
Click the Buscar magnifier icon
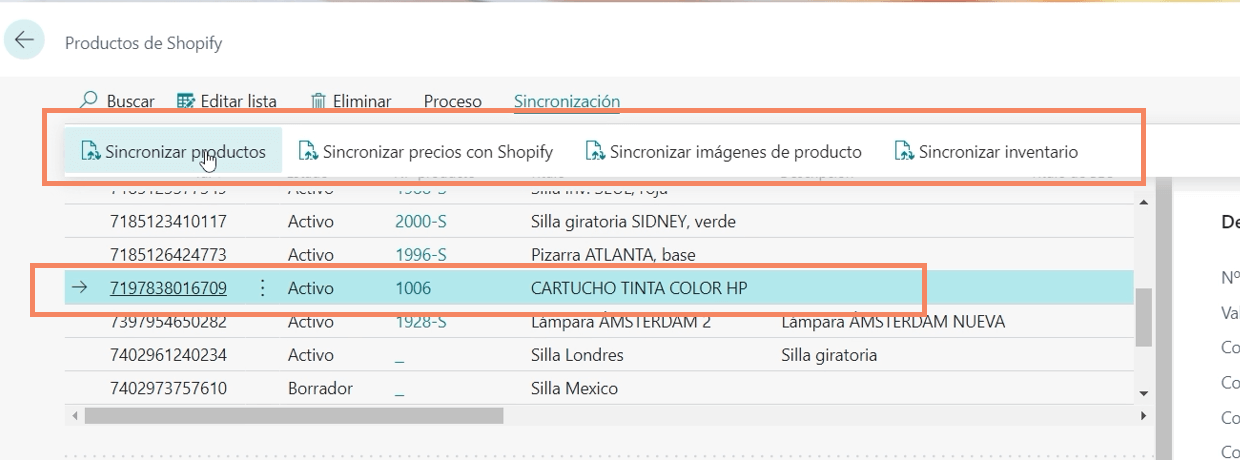click(x=89, y=101)
